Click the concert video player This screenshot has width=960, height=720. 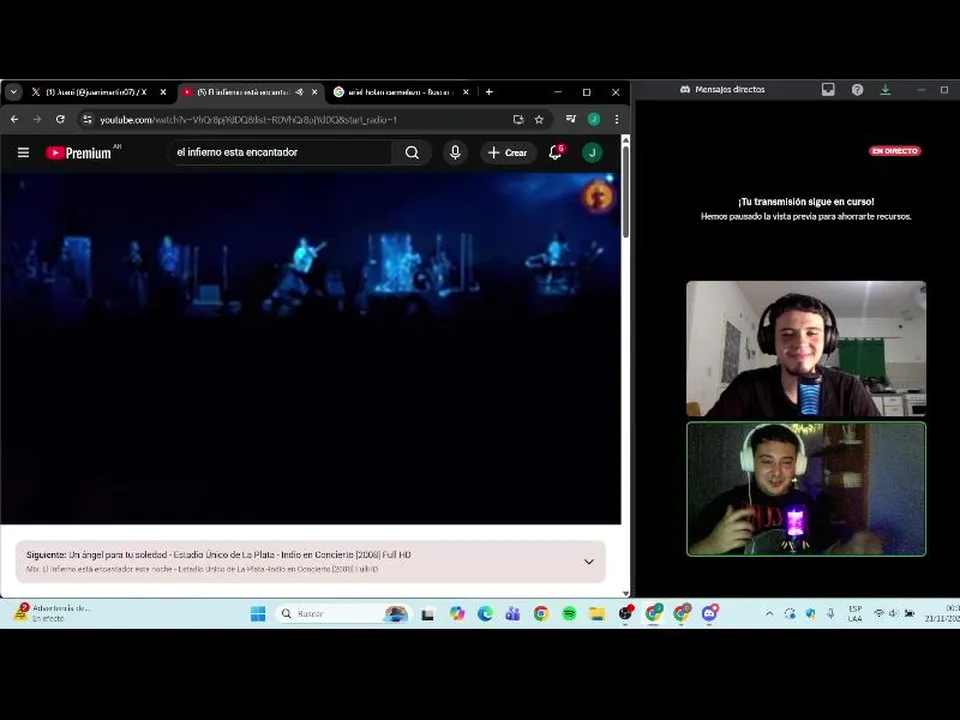coord(310,348)
